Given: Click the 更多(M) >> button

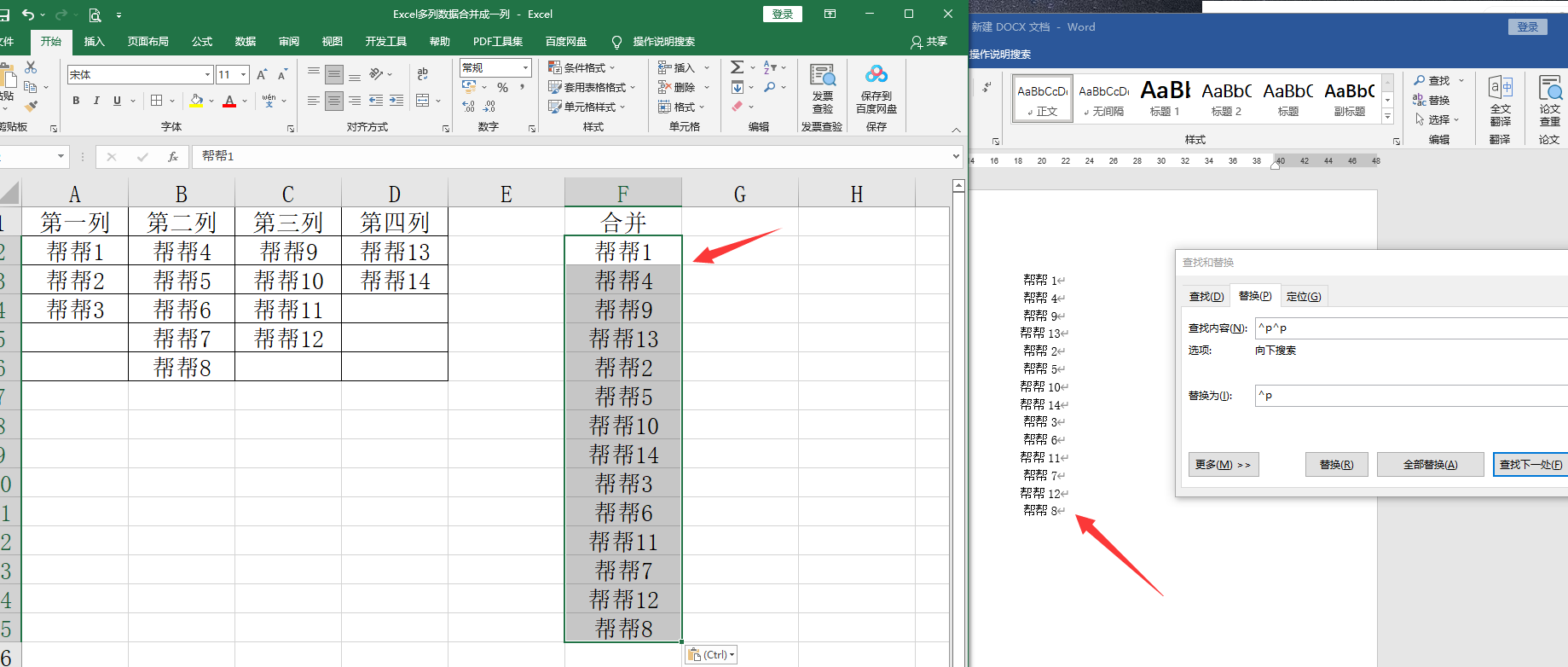Looking at the screenshot, I should pos(1223,465).
